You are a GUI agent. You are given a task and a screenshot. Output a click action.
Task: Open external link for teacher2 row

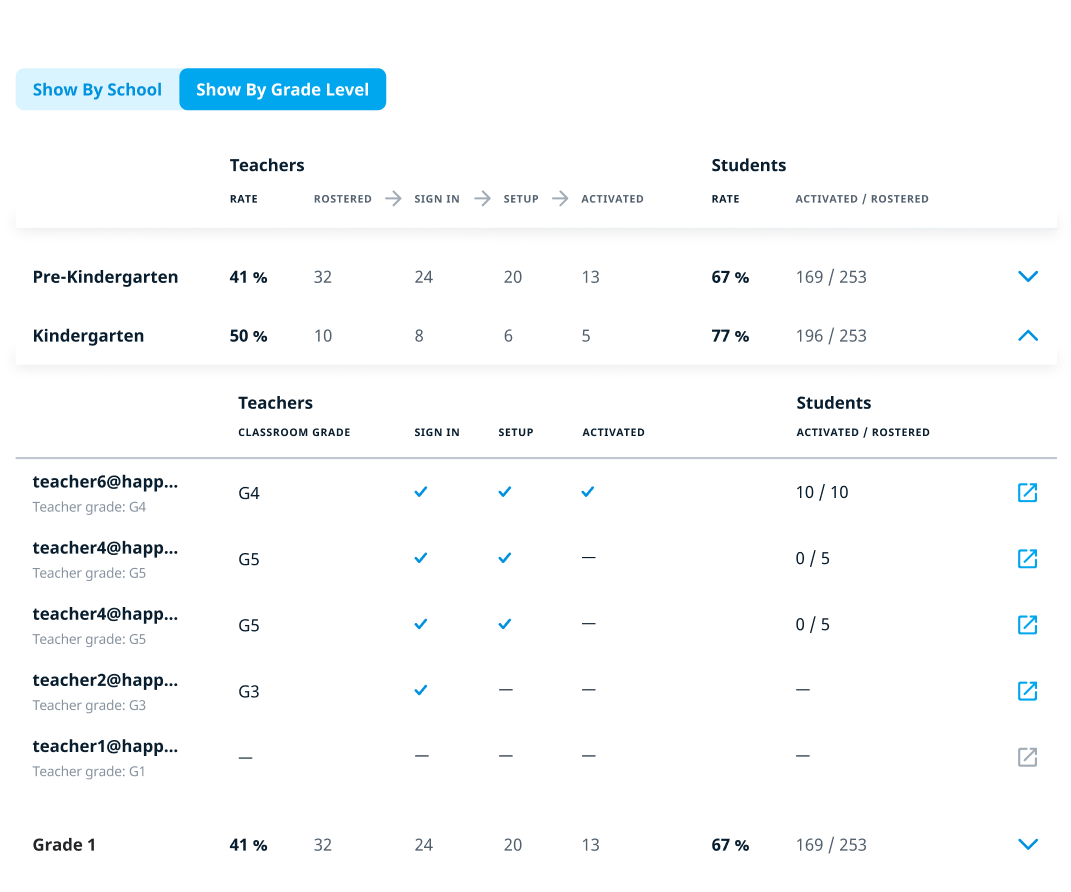pyautogui.click(x=1027, y=691)
